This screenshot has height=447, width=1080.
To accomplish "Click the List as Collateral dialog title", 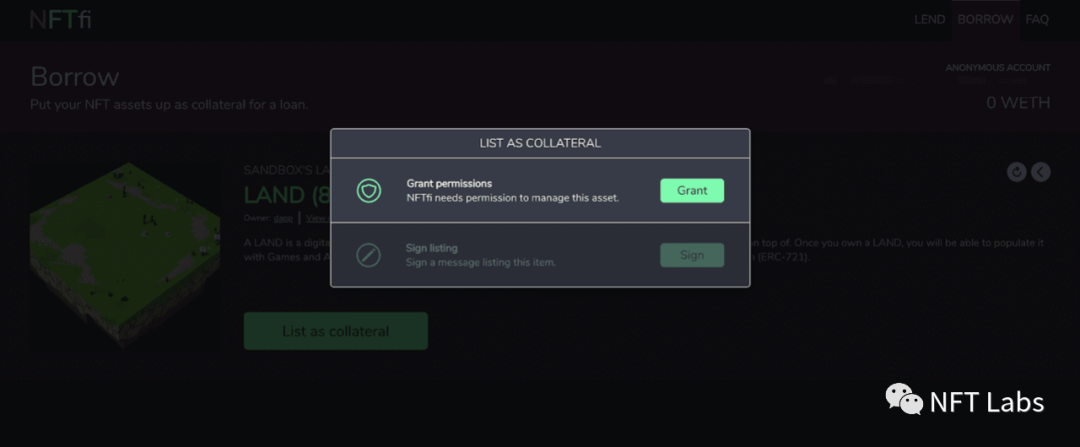I will pos(540,143).
